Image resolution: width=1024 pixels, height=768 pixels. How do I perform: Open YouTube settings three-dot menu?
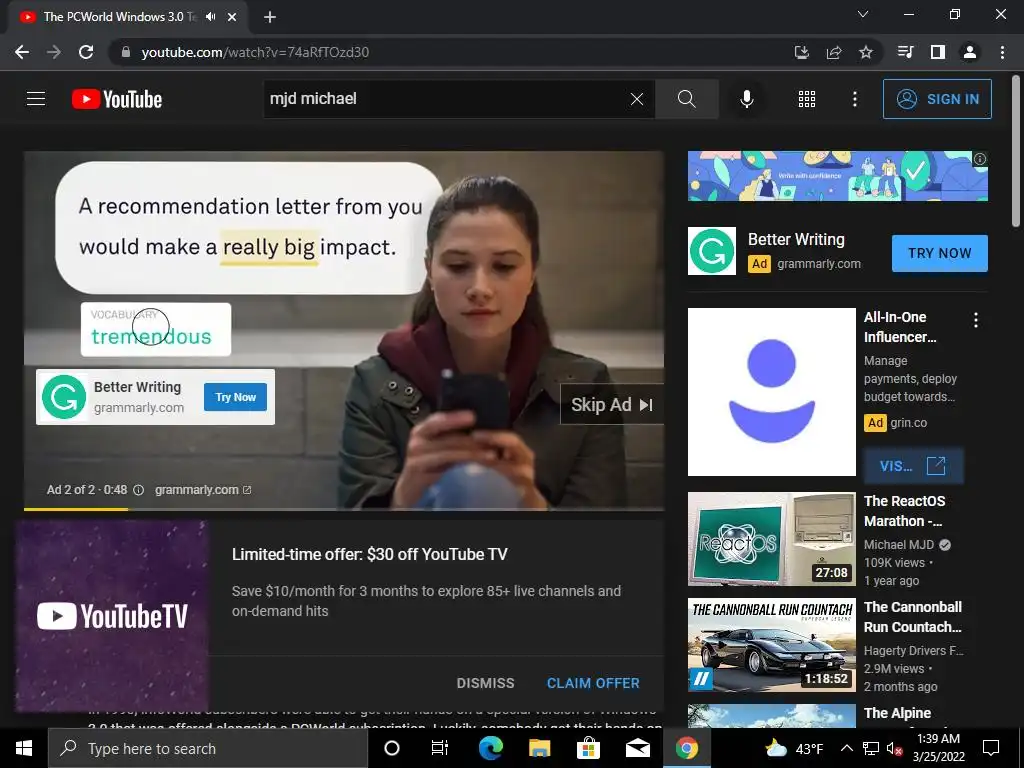point(854,99)
